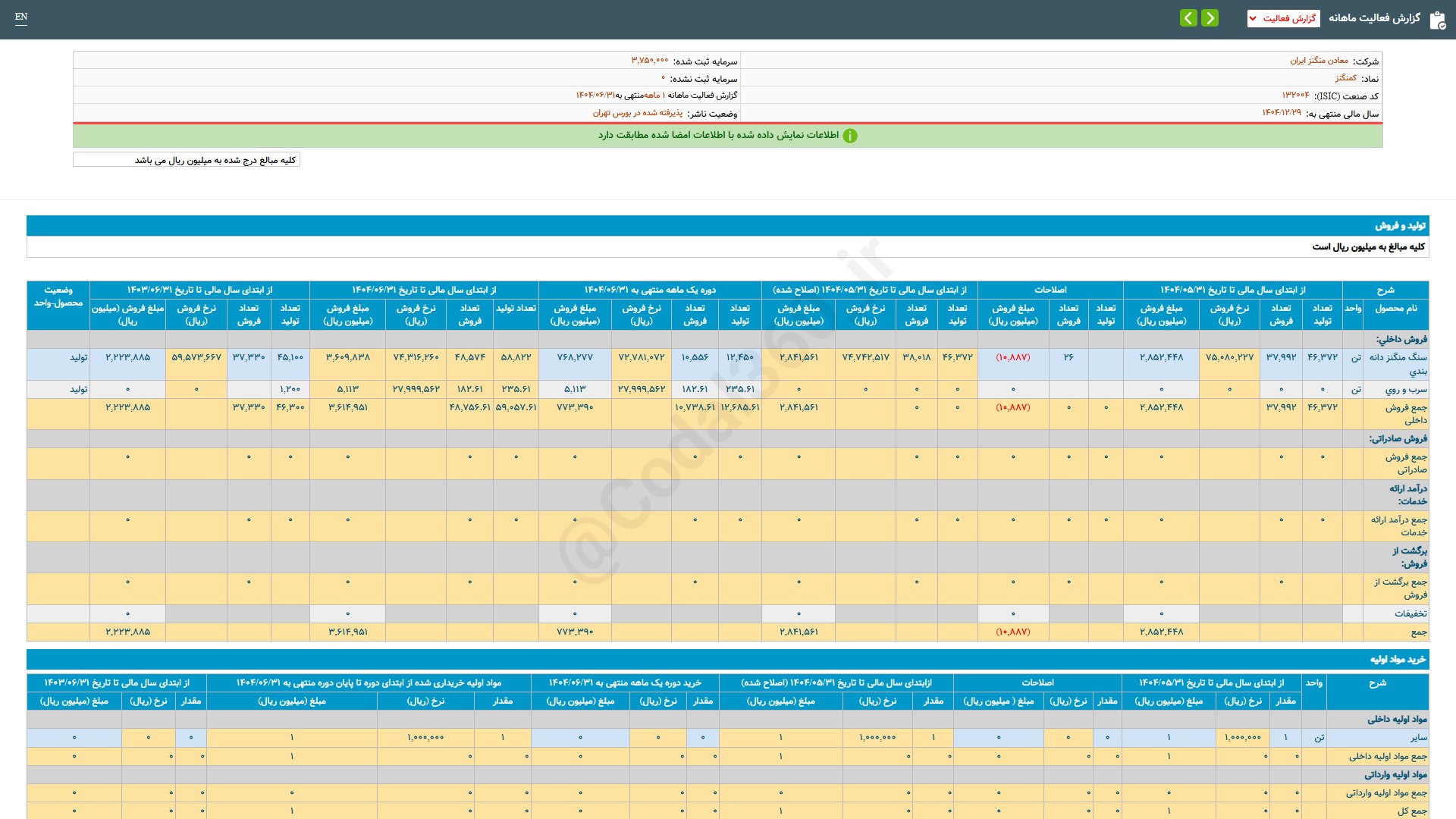The image size is (1456, 819).
Task: Select the سنگ منگنز دانه بندی row name
Action: pyautogui.click(x=1397, y=364)
